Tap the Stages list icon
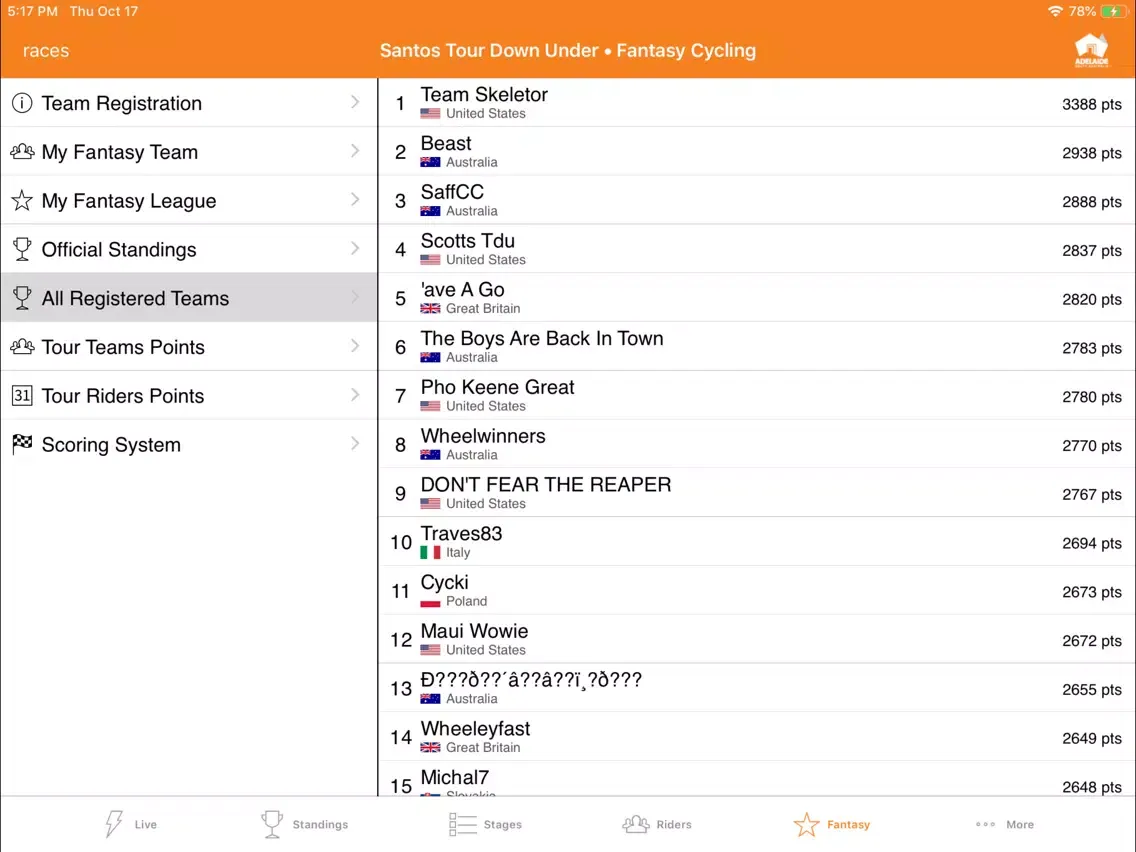This screenshot has width=1136, height=852. click(462, 824)
